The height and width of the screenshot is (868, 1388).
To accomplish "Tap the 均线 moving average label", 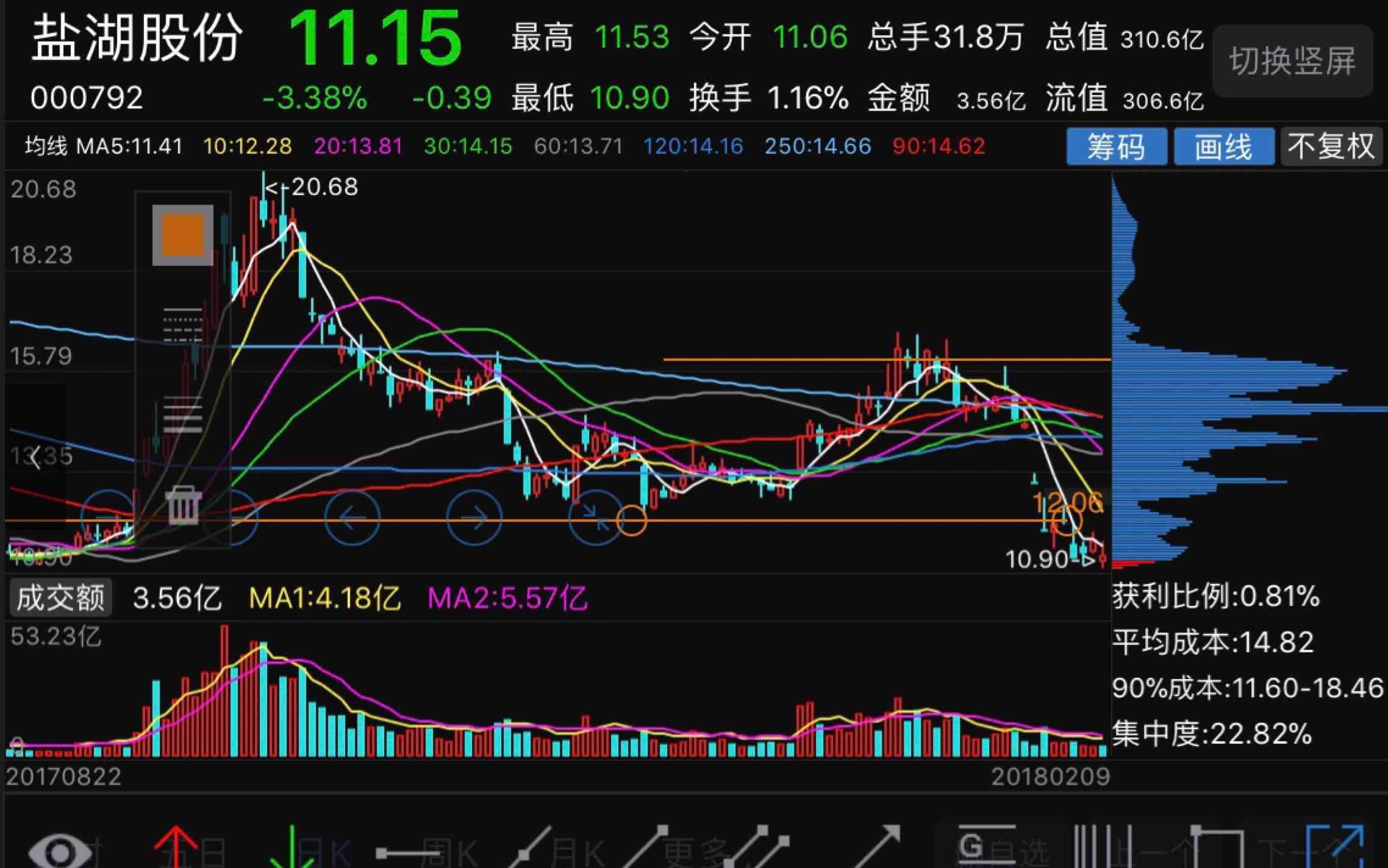I will pyautogui.click(x=46, y=146).
